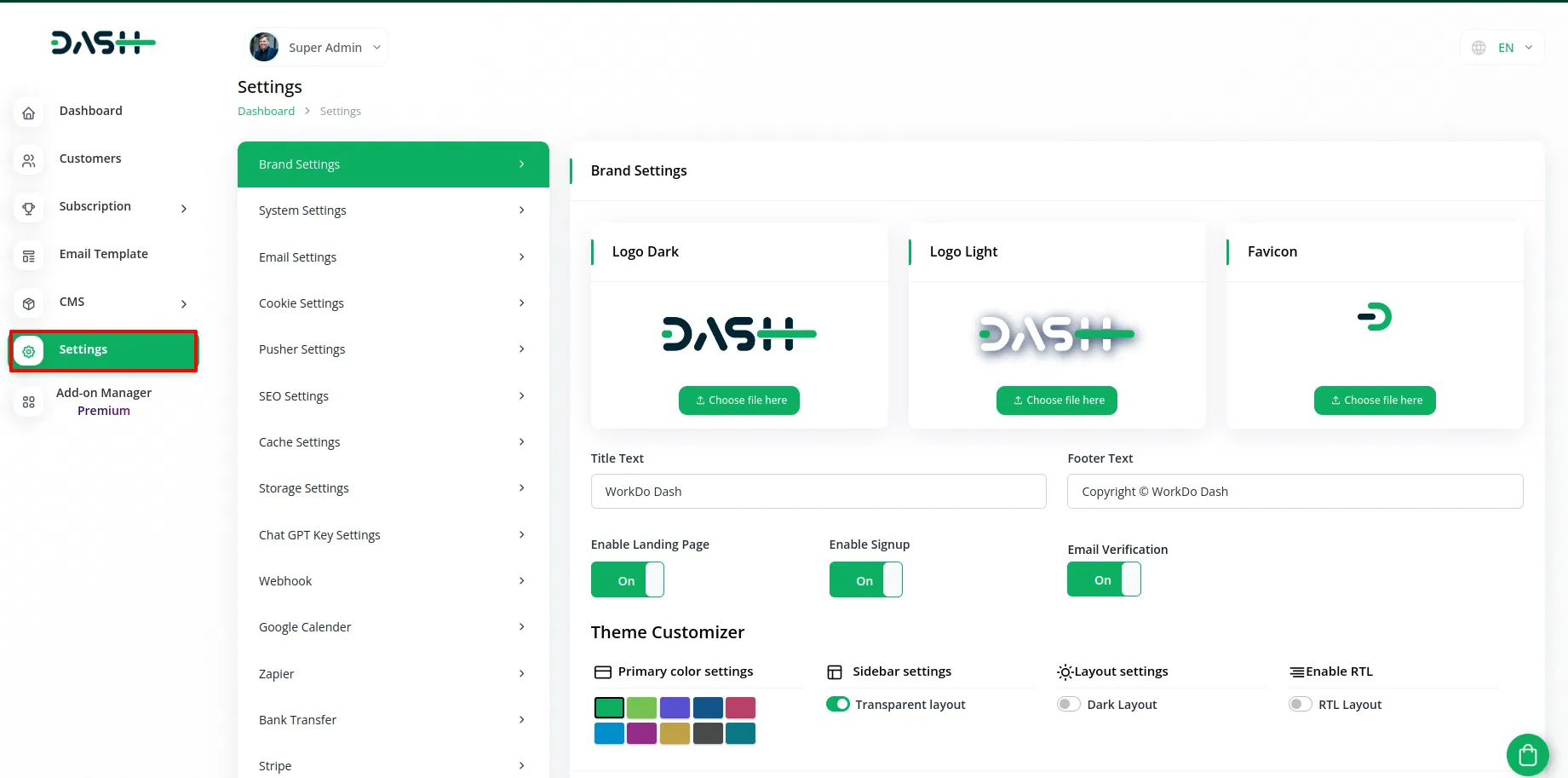Click the CMS cube icon
Image resolution: width=1568 pixels, height=778 pixels.
coord(29,303)
